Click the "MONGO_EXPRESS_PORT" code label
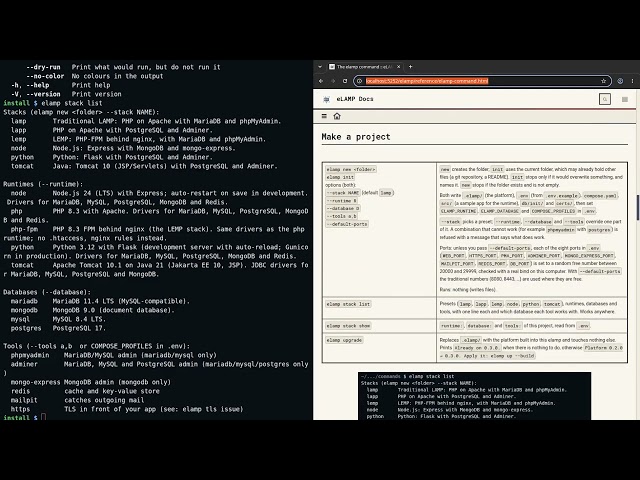 [x=589, y=256]
